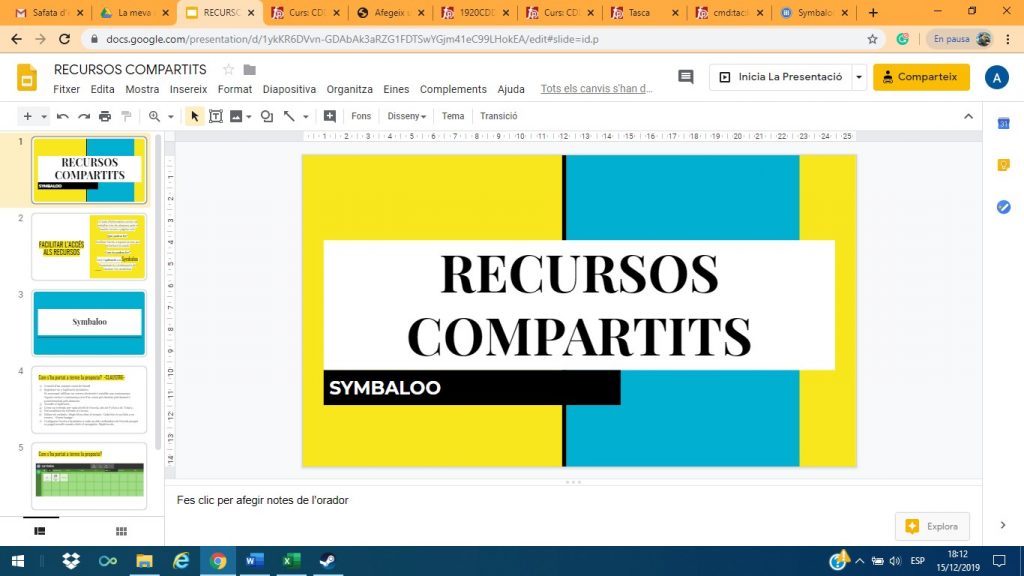Open dropdown next to Inicia La Presentació

click(x=859, y=77)
